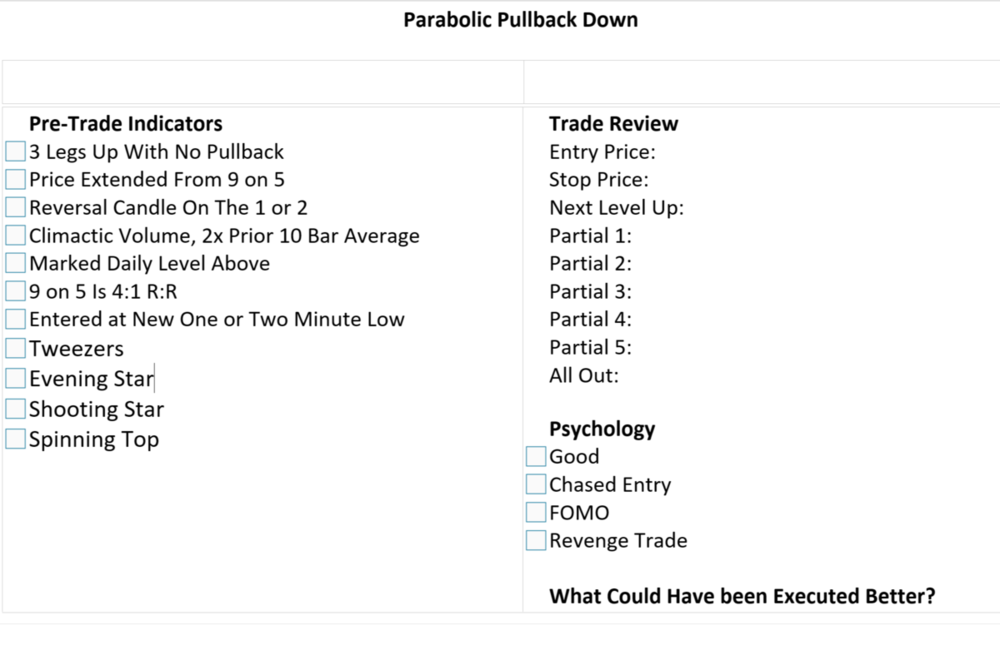
Task: Check the Revenge Trade box
Action: [536, 541]
